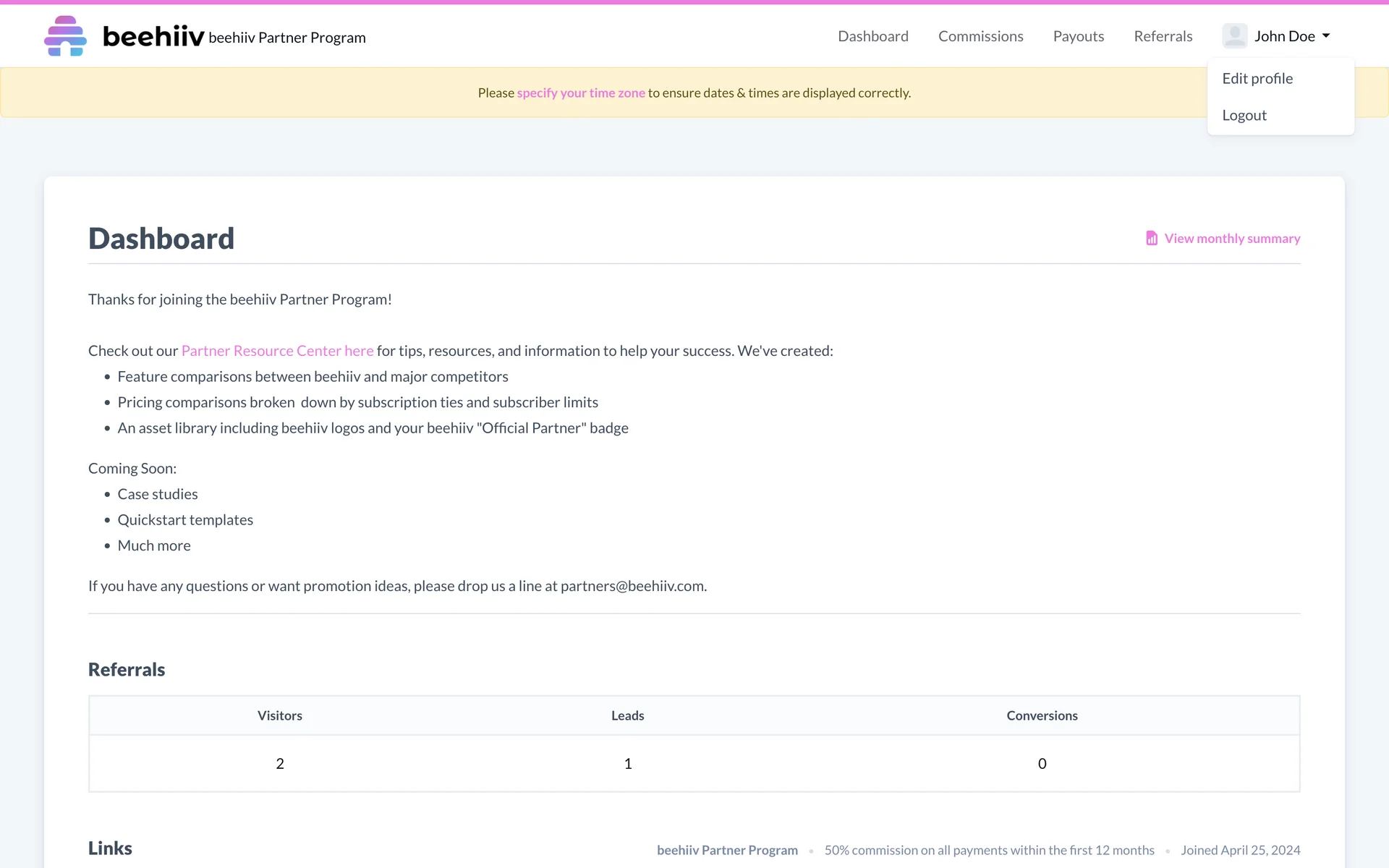The width and height of the screenshot is (1389, 868).
Task: Click the beehiiv Partner Program header text
Action: [287, 38]
